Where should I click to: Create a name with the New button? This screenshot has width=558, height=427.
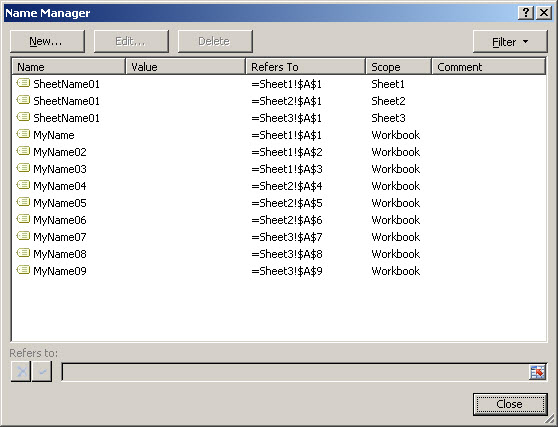pos(47,41)
